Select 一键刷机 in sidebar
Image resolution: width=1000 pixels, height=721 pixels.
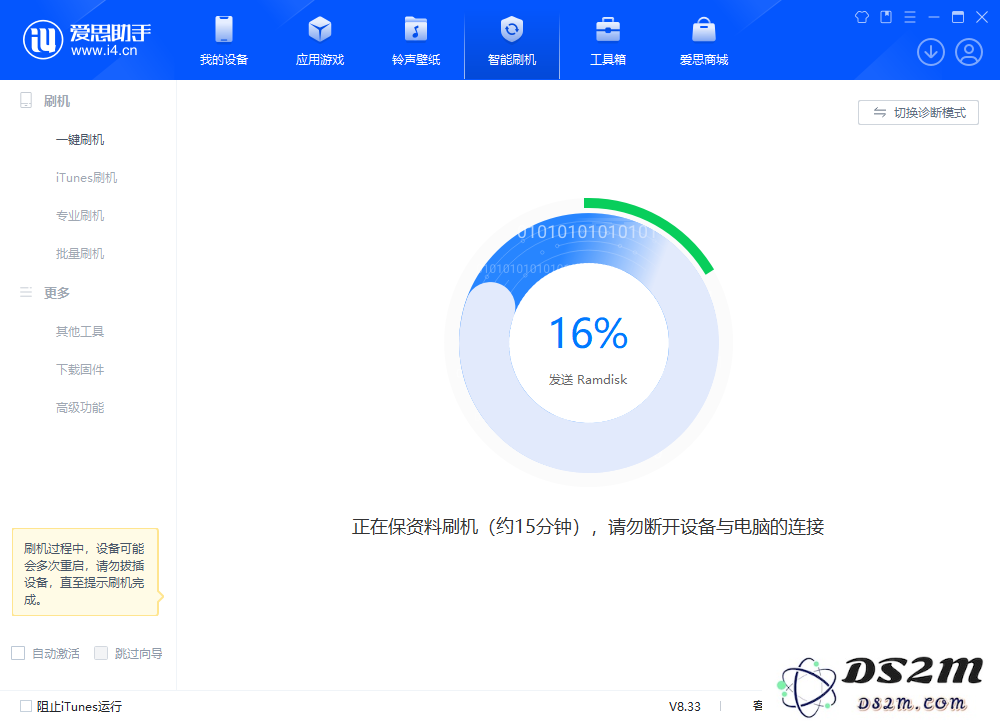pyautogui.click(x=80, y=140)
